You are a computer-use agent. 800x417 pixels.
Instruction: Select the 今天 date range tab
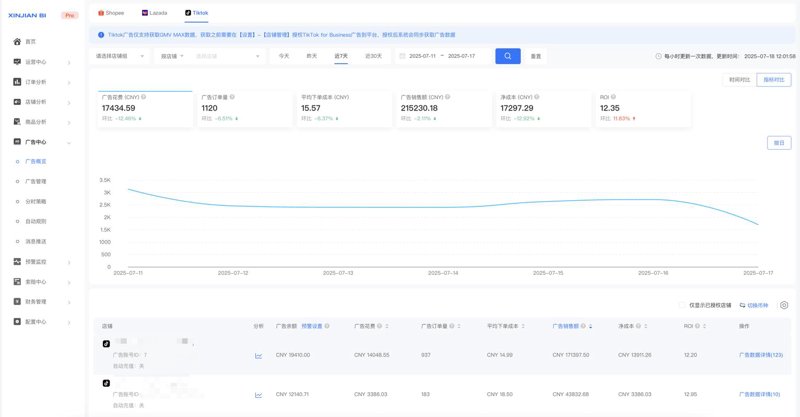point(284,56)
